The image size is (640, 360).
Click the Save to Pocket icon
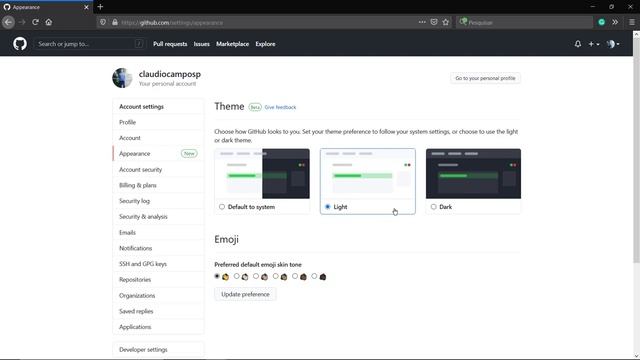[434, 22]
